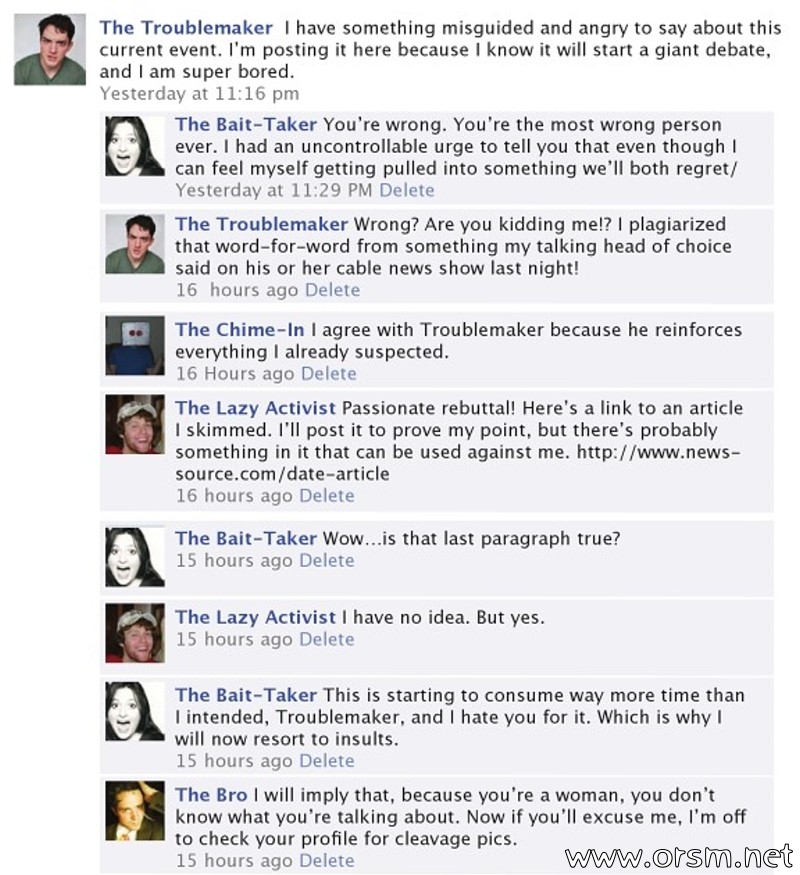The width and height of the screenshot is (800, 875).
Task: Delete The Bait-Taker's 11:29 PM comment
Action: pos(407,190)
